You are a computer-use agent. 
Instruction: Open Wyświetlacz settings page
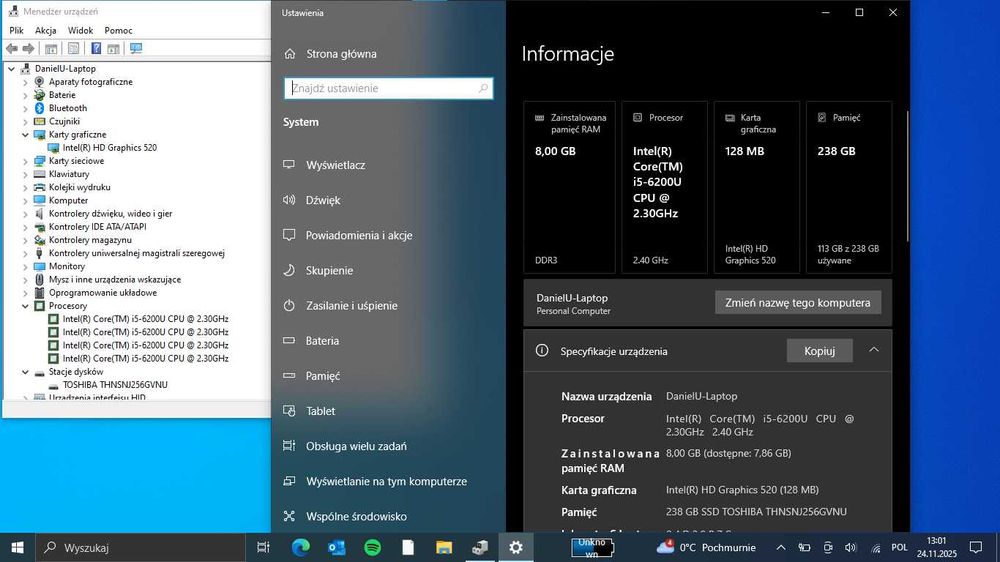tap(335, 165)
